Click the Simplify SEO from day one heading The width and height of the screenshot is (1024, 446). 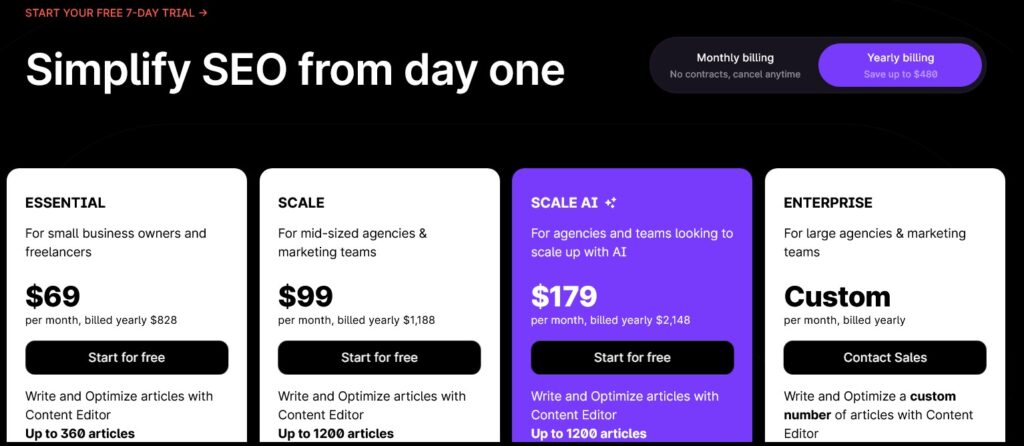pos(295,69)
